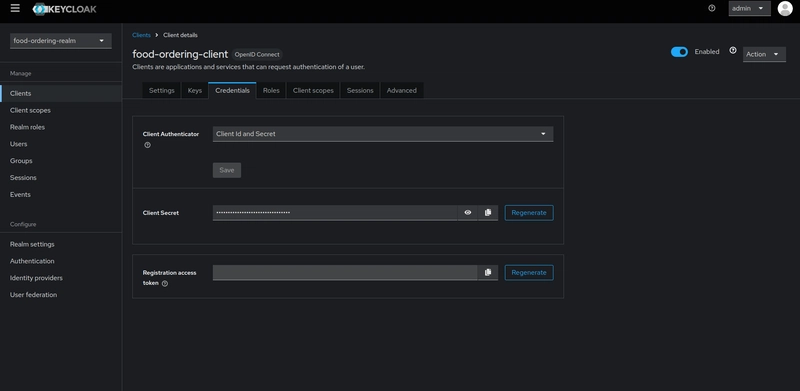Image resolution: width=800 pixels, height=391 pixels.
Task: Switch to the Client scopes tab
Action: 313,90
